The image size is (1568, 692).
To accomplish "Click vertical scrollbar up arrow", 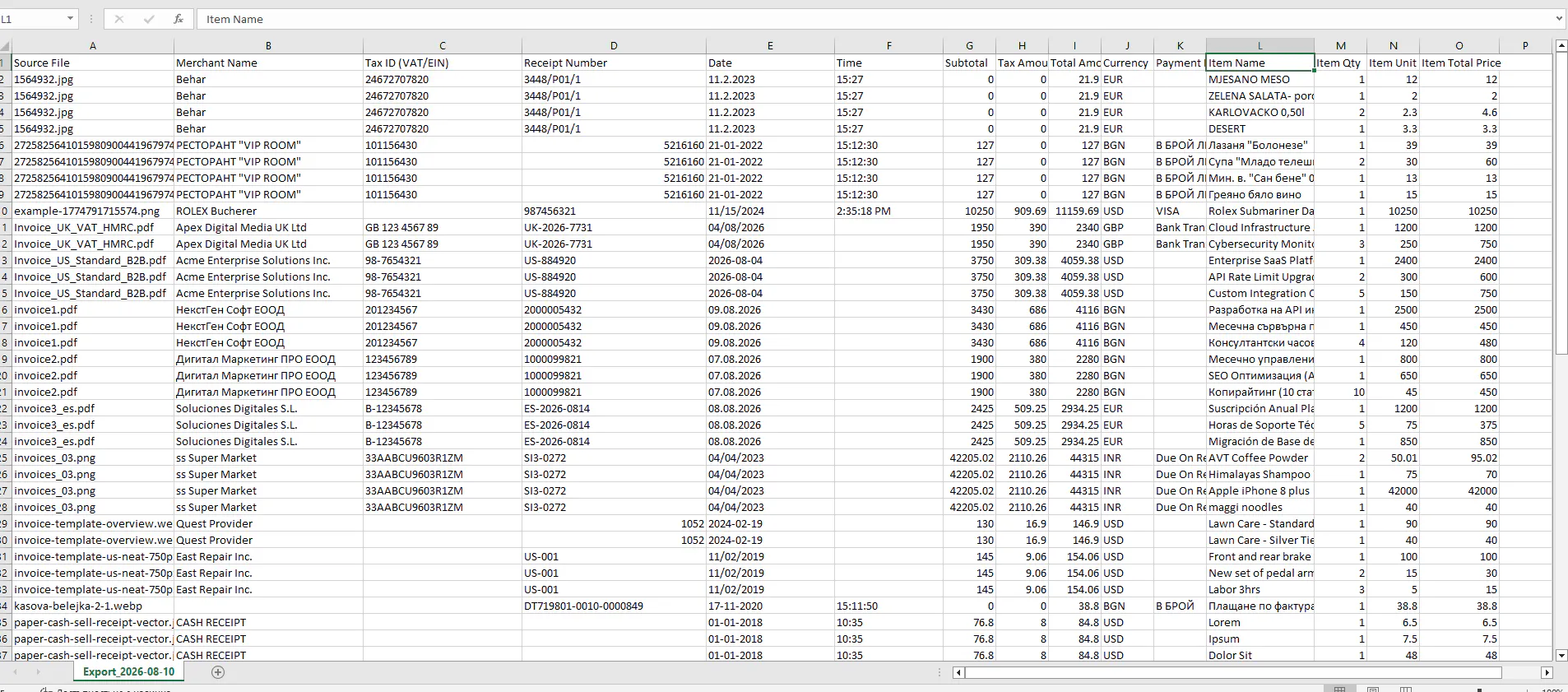I will click(x=1561, y=46).
